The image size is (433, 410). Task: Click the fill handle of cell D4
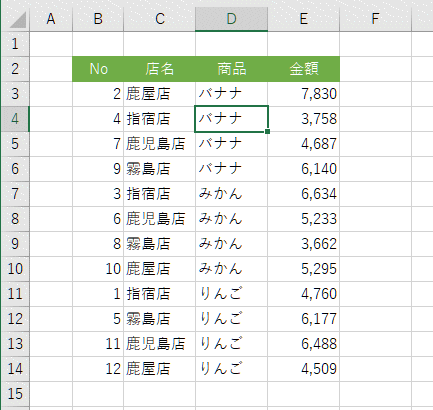(x=267, y=132)
